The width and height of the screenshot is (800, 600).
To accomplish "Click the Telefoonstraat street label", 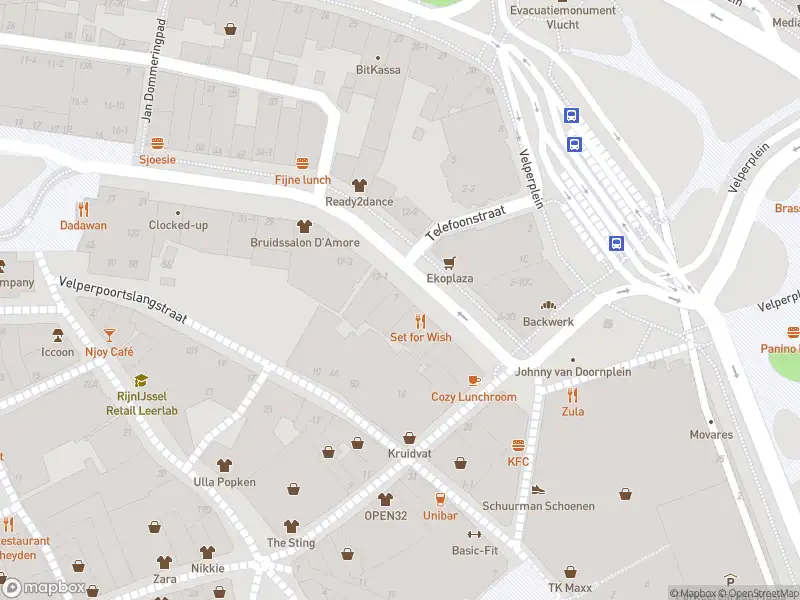I will tap(466, 222).
